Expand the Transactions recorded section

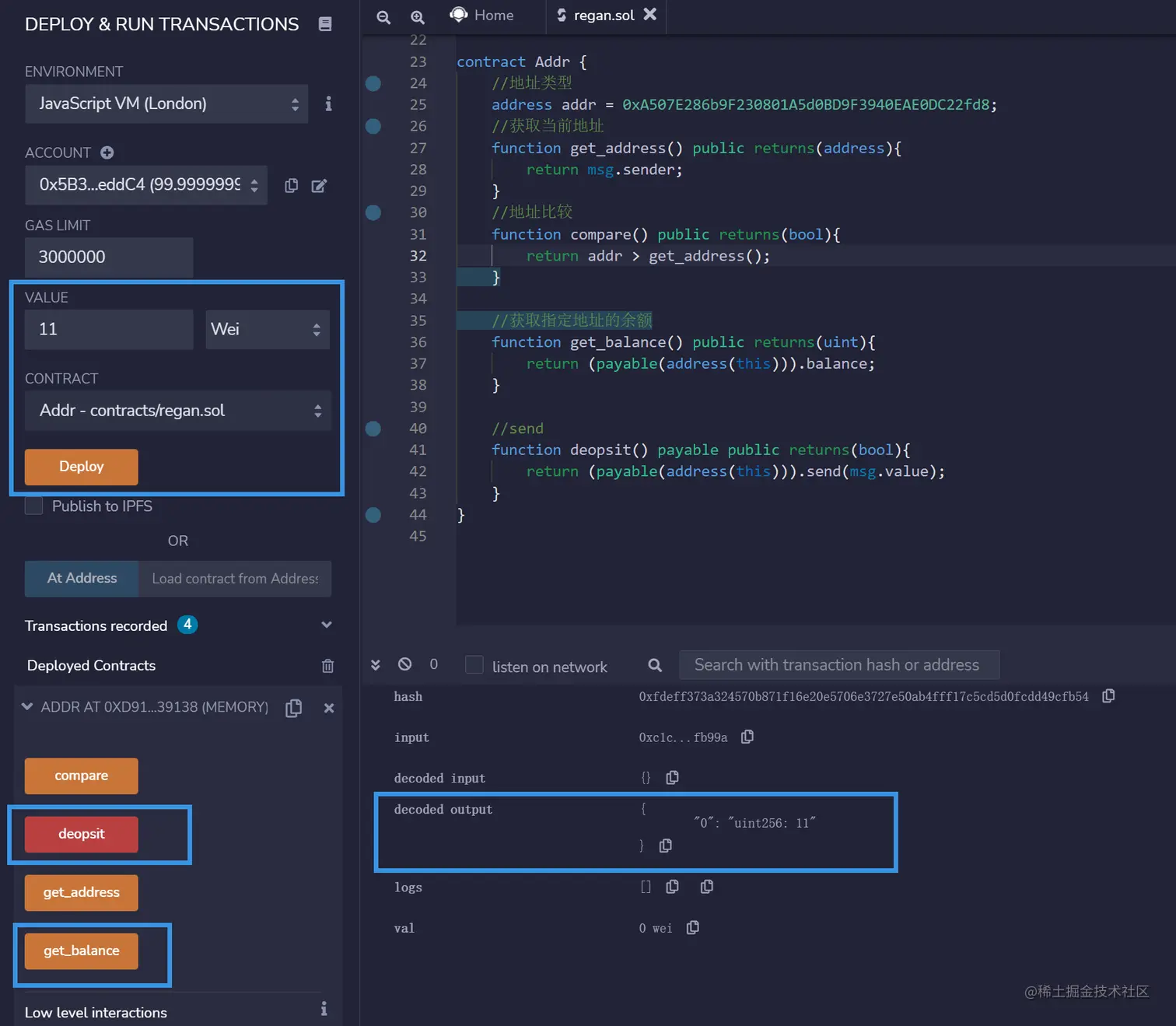click(327, 625)
